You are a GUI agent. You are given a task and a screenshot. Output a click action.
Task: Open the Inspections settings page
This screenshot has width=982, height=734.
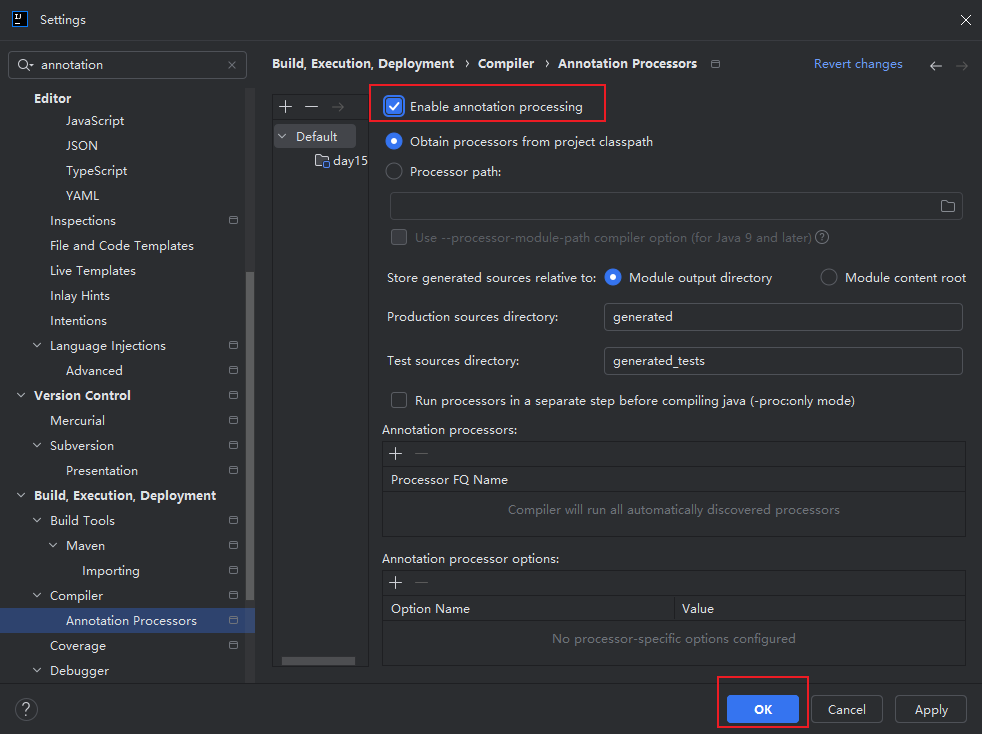coord(83,220)
